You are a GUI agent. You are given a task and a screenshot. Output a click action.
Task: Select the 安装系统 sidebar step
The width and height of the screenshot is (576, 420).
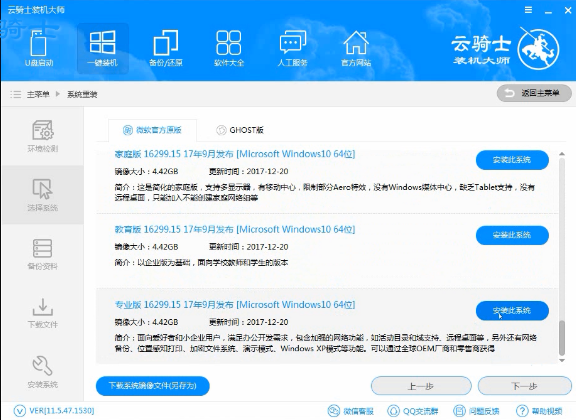coord(43,371)
